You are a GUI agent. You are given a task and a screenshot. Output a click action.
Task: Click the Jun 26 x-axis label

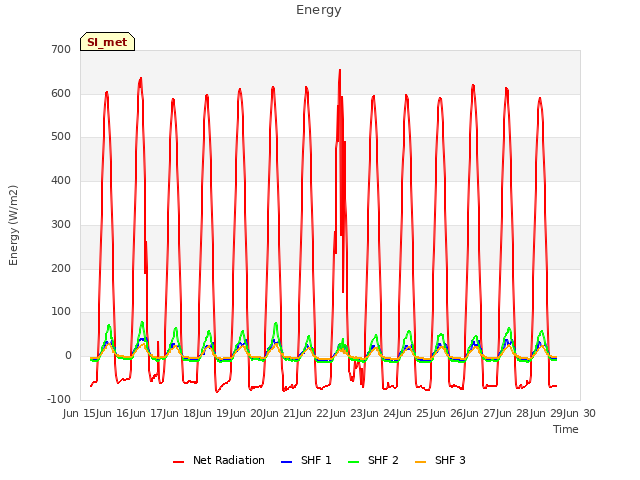(447, 413)
